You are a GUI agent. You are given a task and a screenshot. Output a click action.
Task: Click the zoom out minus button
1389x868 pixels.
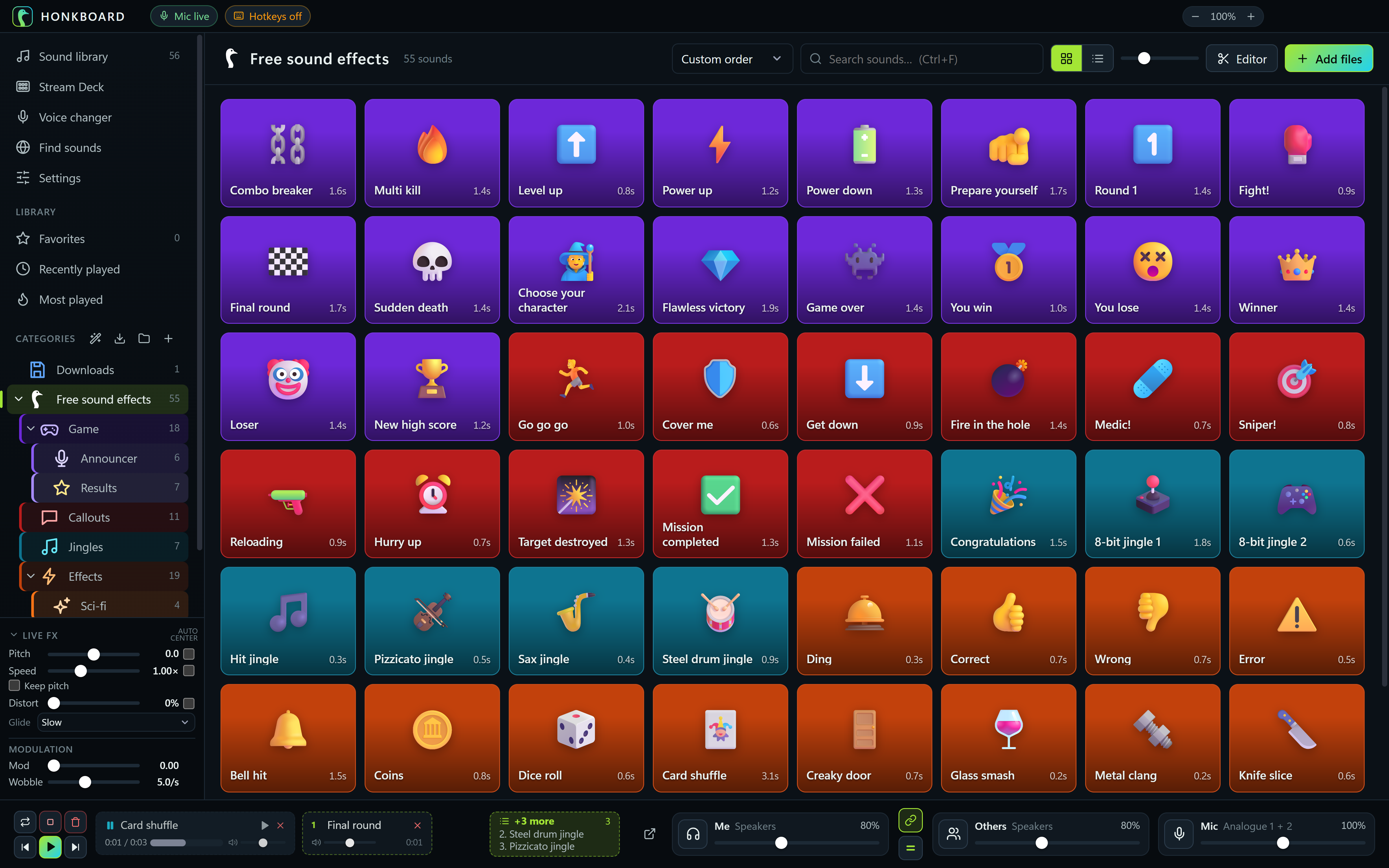(1195, 17)
